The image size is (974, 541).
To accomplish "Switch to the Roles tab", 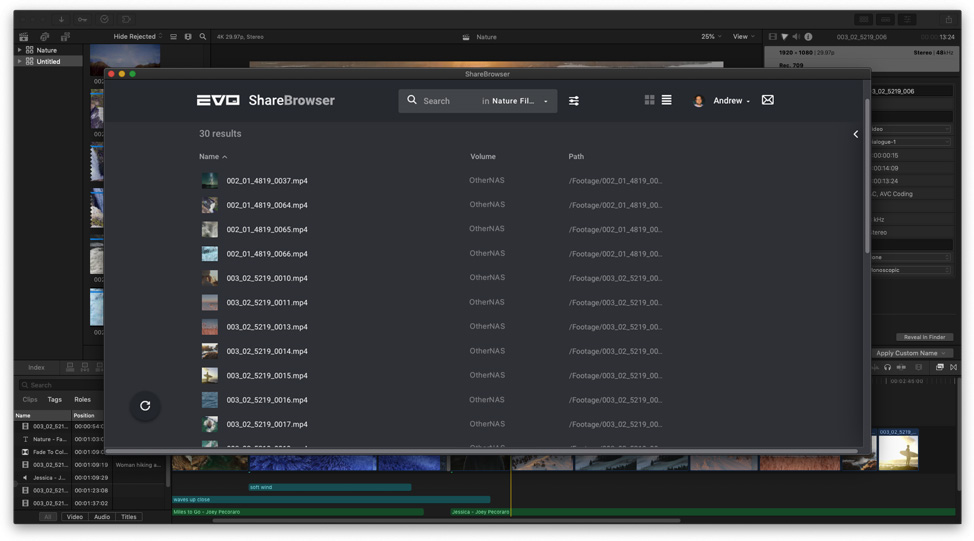I will click(x=82, y=400).
